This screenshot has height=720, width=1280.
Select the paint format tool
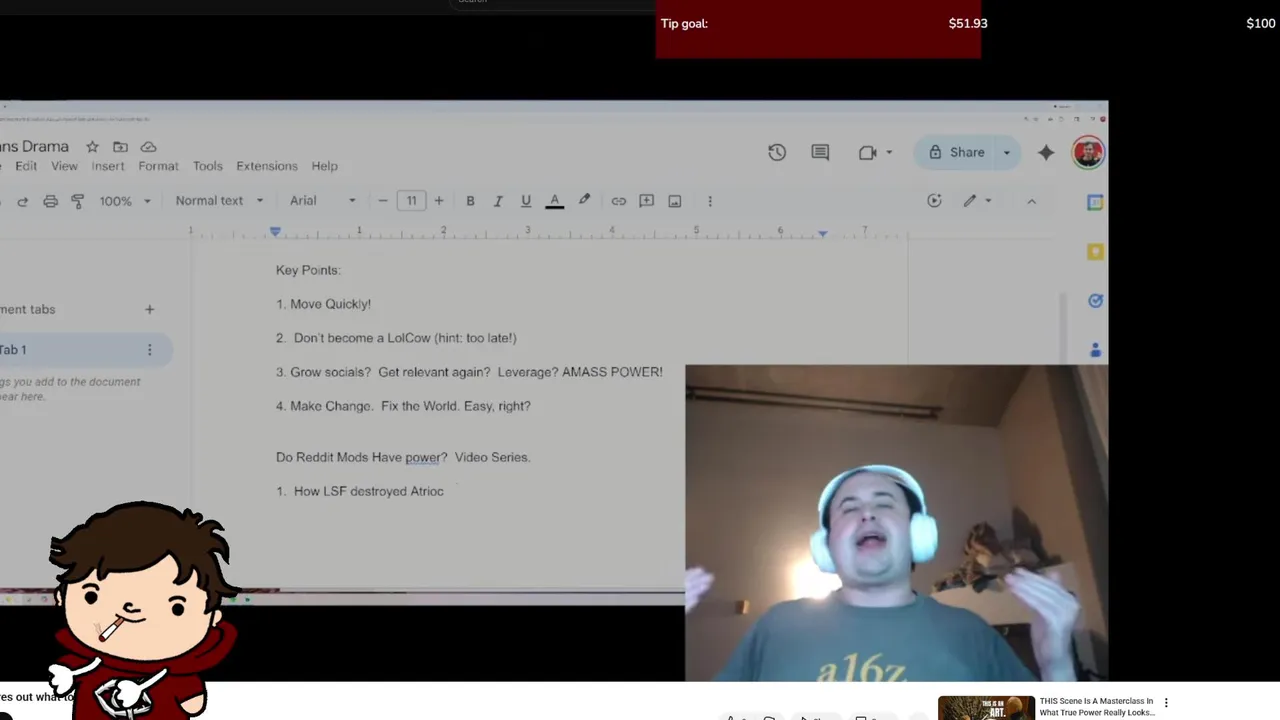tap(78, 201)
